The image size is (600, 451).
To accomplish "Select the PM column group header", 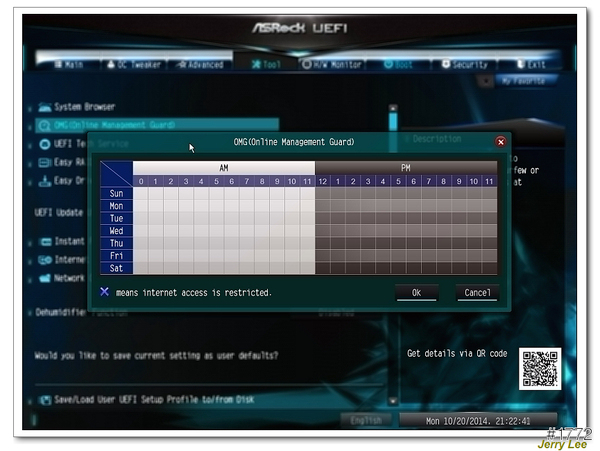I will (x=406, y=168).
